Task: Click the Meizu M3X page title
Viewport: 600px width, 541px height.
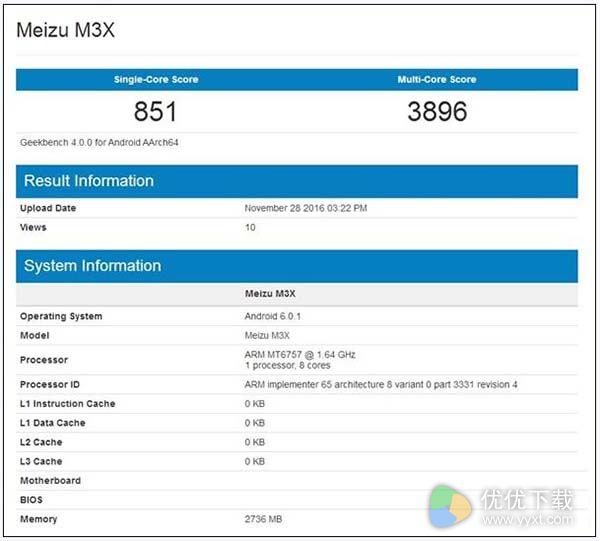Action: [x=65, y=30]
